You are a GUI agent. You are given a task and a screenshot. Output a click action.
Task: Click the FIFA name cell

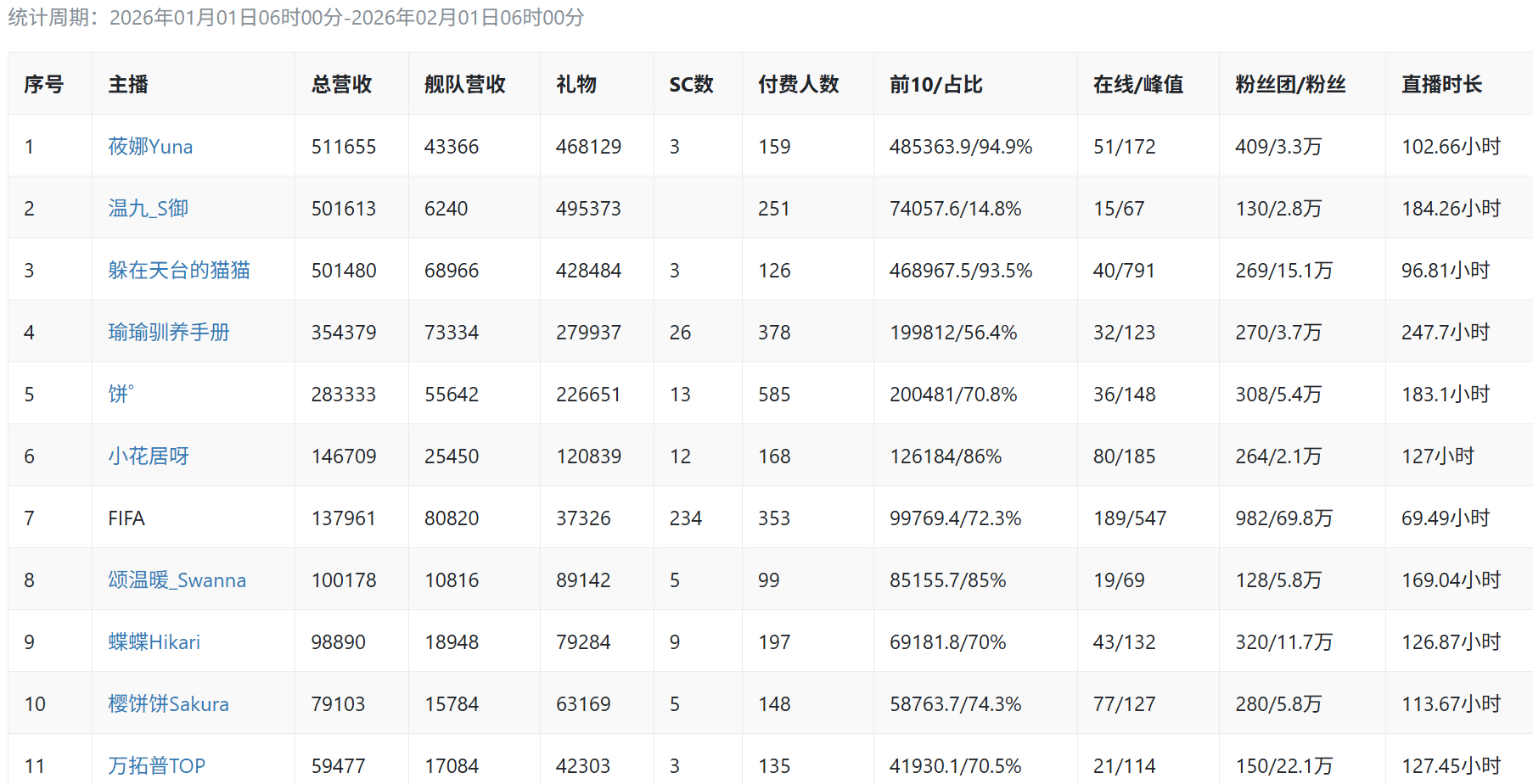(x=126, y=518)
